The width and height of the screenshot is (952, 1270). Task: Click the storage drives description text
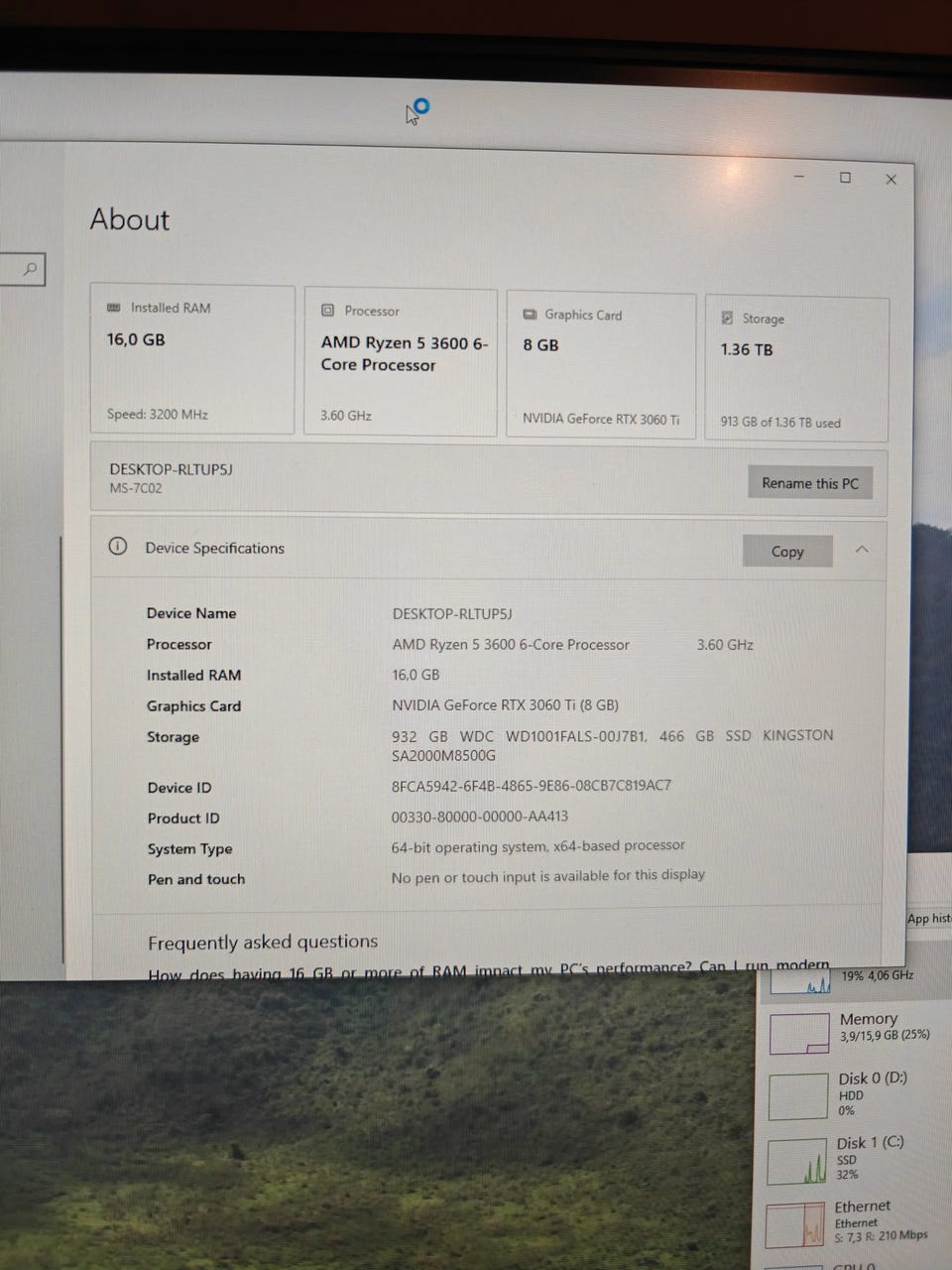click(613, 745)
